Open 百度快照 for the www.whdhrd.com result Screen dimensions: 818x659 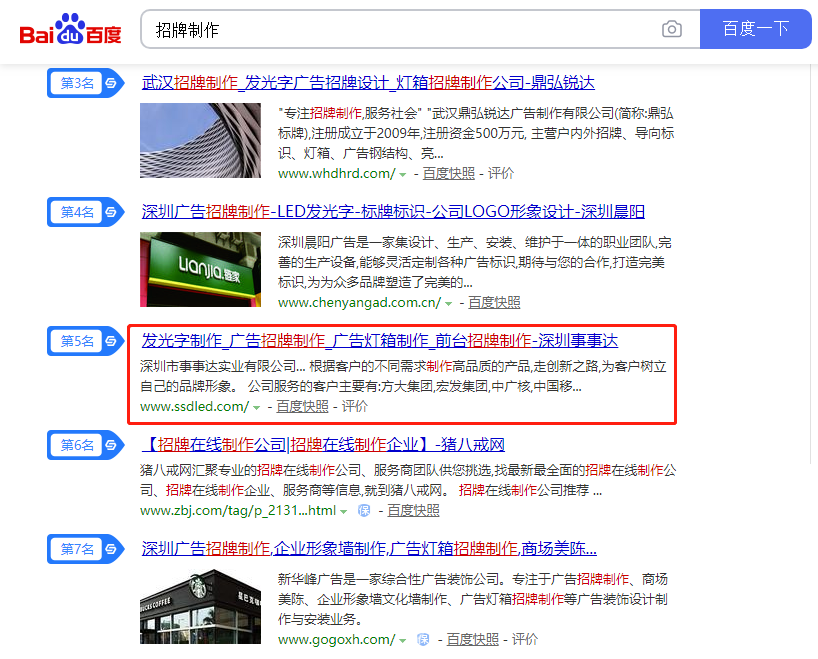point(449,173)
